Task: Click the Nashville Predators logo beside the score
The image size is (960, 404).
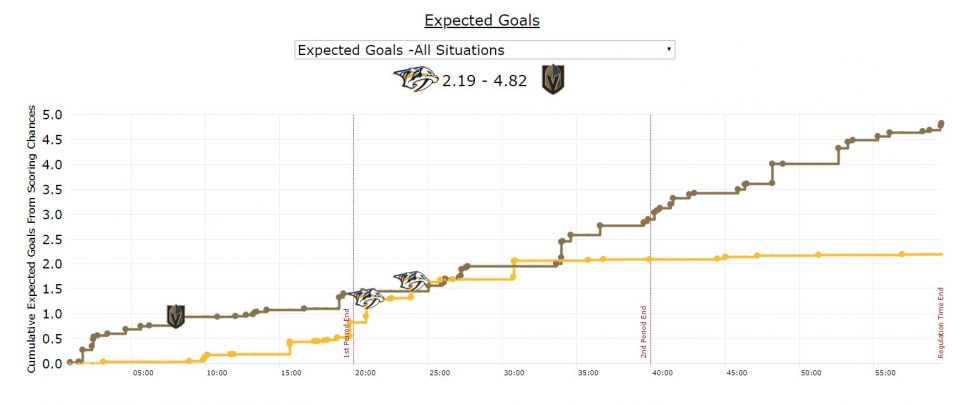Action: (415, 80)
